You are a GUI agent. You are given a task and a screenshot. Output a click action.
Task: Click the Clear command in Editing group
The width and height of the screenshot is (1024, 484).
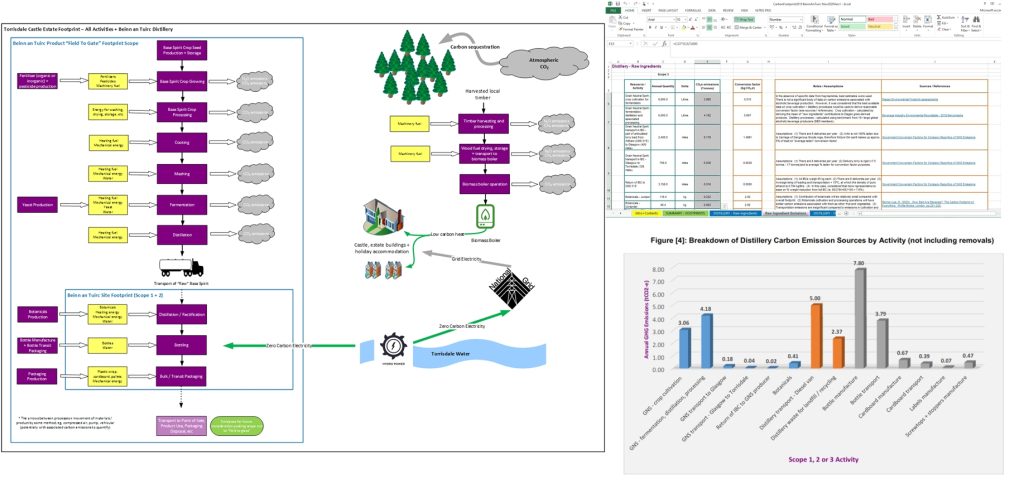pyautogui.click(x=944, y=29)
